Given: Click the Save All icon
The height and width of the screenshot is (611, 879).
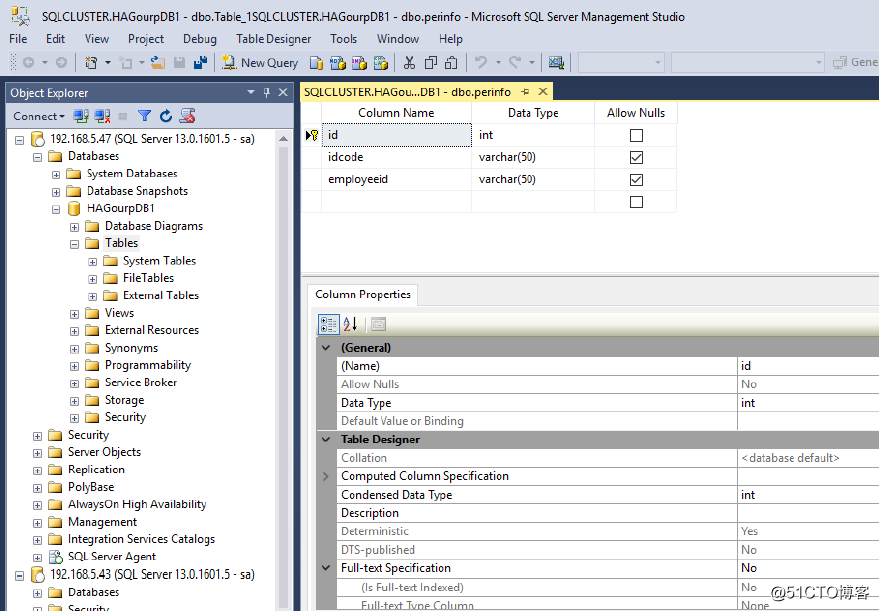Looking at the screenshot, I should click(x=200, y=63).
